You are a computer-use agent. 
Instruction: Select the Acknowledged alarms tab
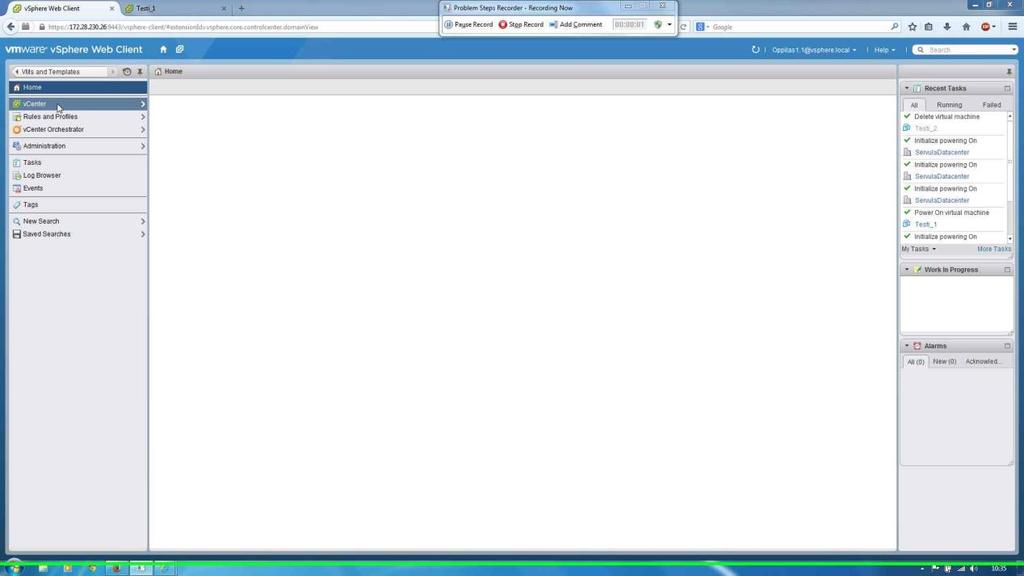(983, 362)
